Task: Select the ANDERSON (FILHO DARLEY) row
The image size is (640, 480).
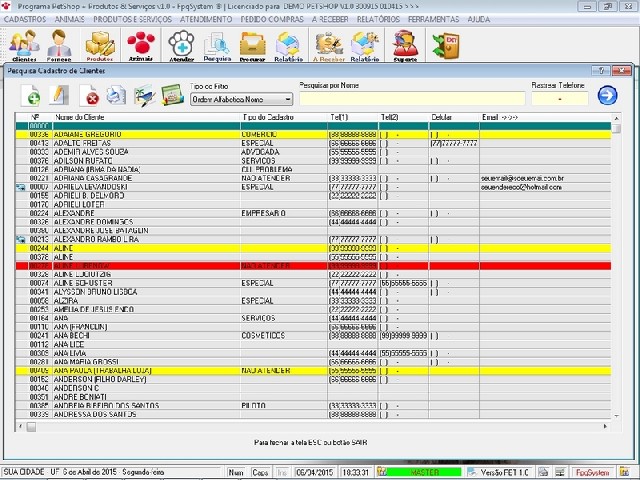Action: (x=313, y=379)
